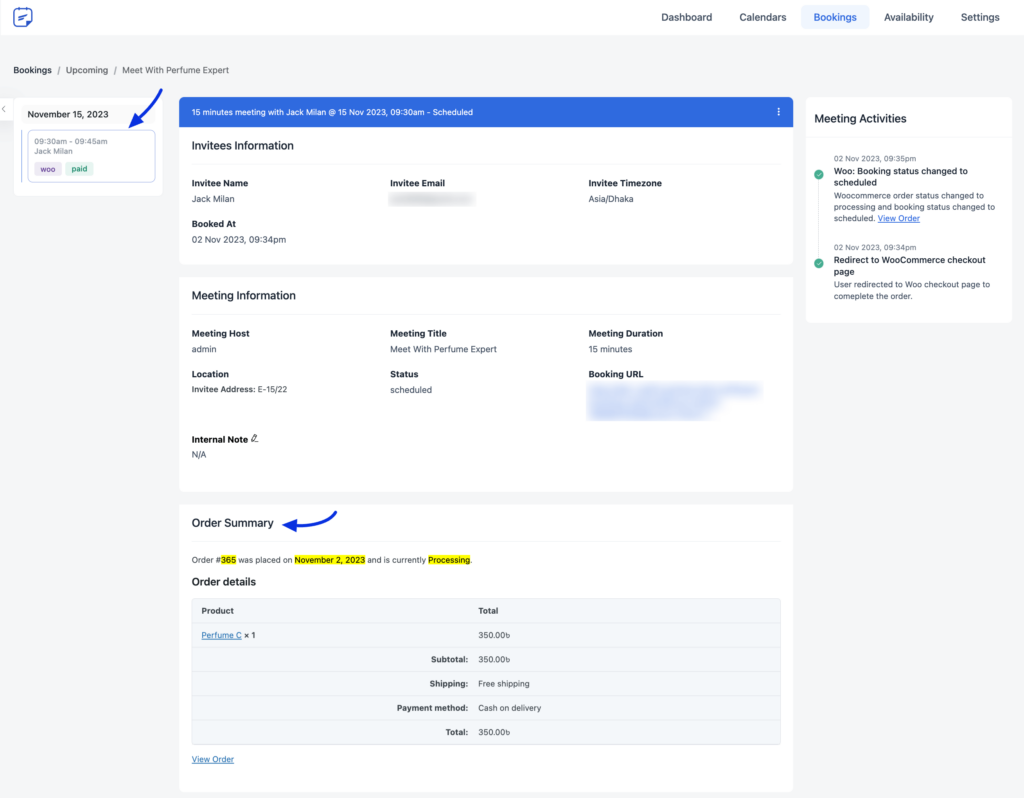Click the paid tag on booking card
This screenshot has height=798, width=1024.
(x=79, y=169)
